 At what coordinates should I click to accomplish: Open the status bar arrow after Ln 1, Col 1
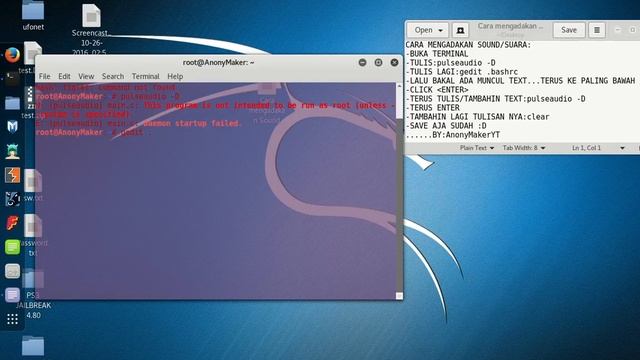tap(622, 148)
